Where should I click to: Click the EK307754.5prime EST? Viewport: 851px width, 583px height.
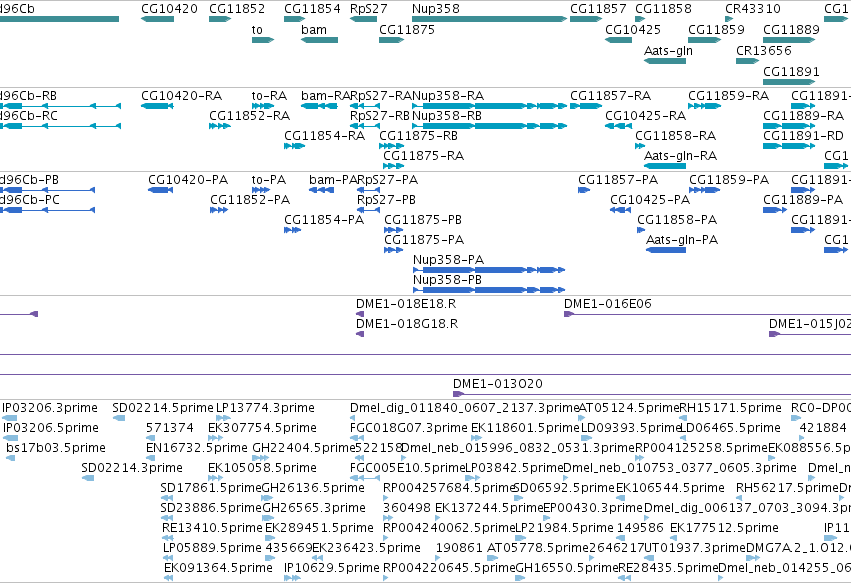[215, 438]
